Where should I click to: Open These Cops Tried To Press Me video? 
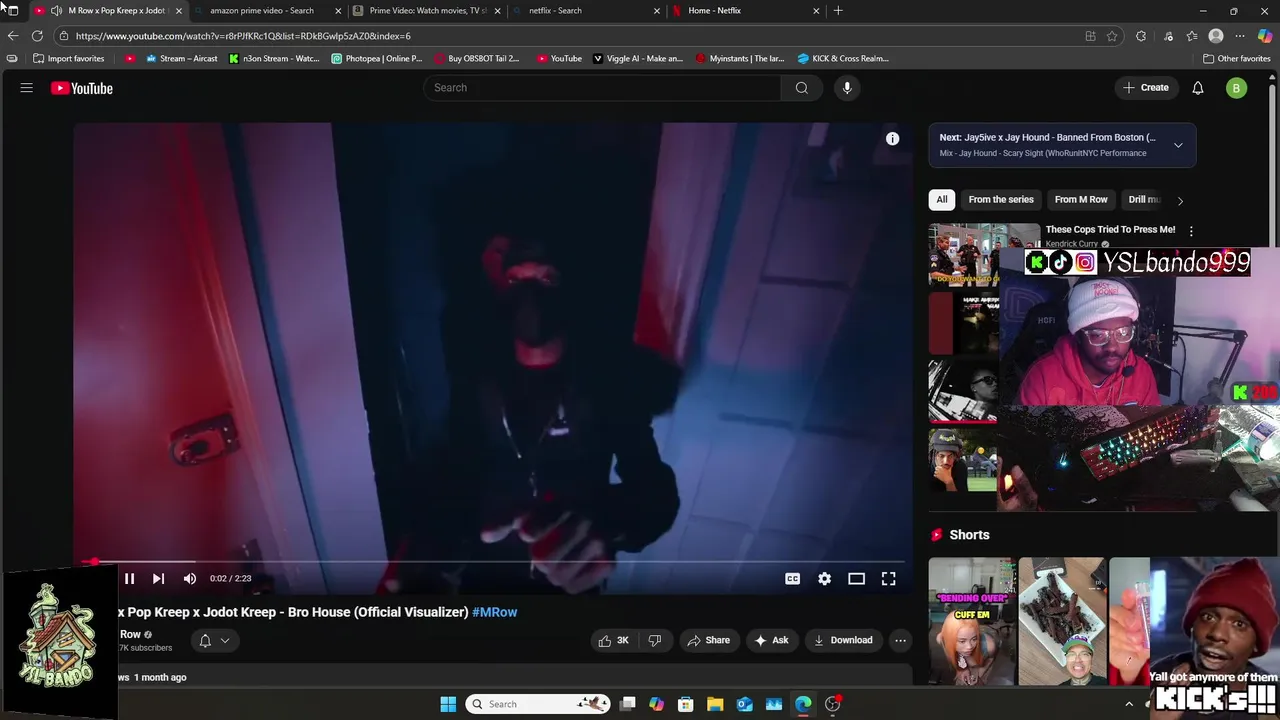click(x=1110, y=229)
